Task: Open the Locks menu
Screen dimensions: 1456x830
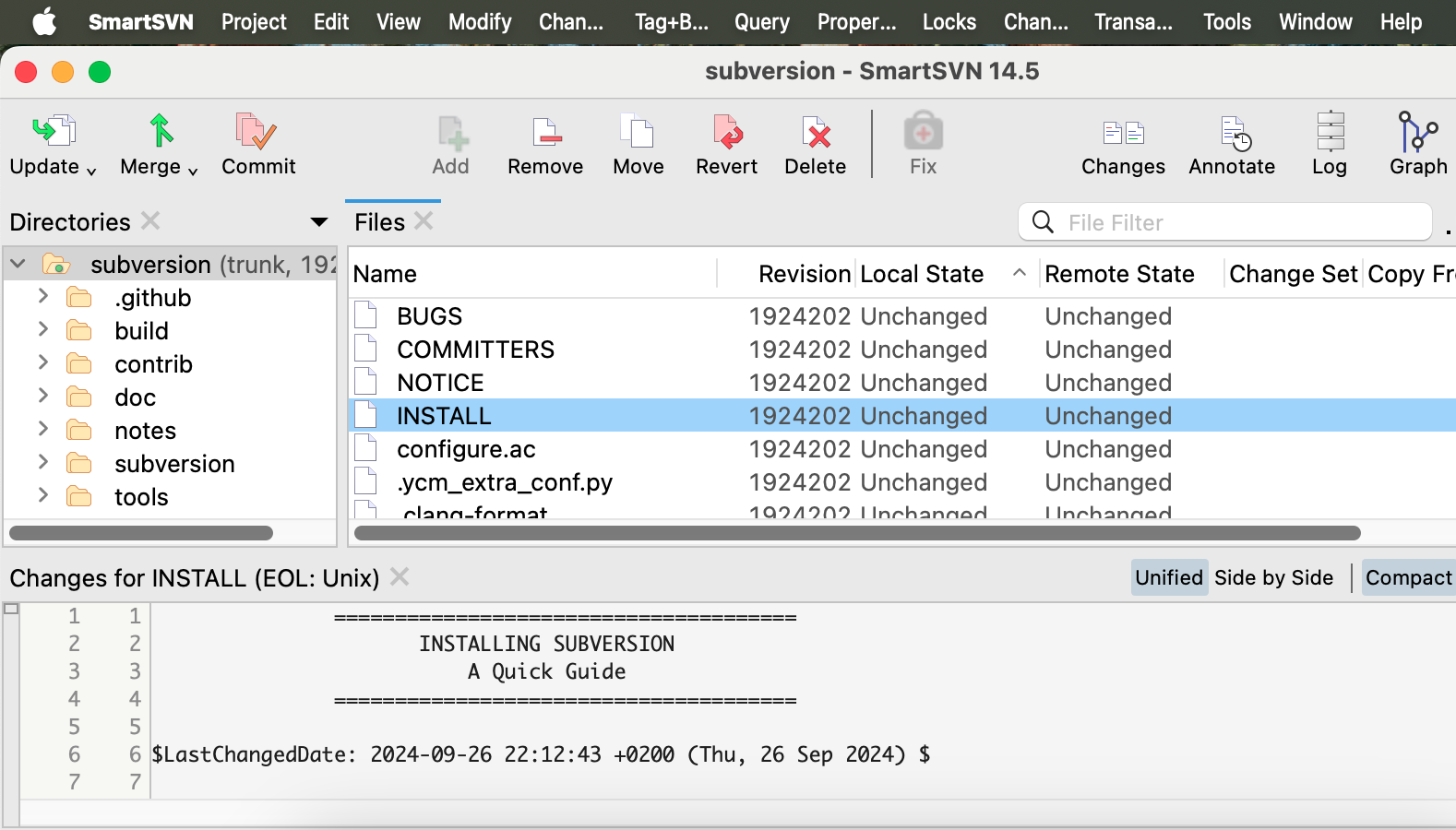Action: tap(949, 22)
